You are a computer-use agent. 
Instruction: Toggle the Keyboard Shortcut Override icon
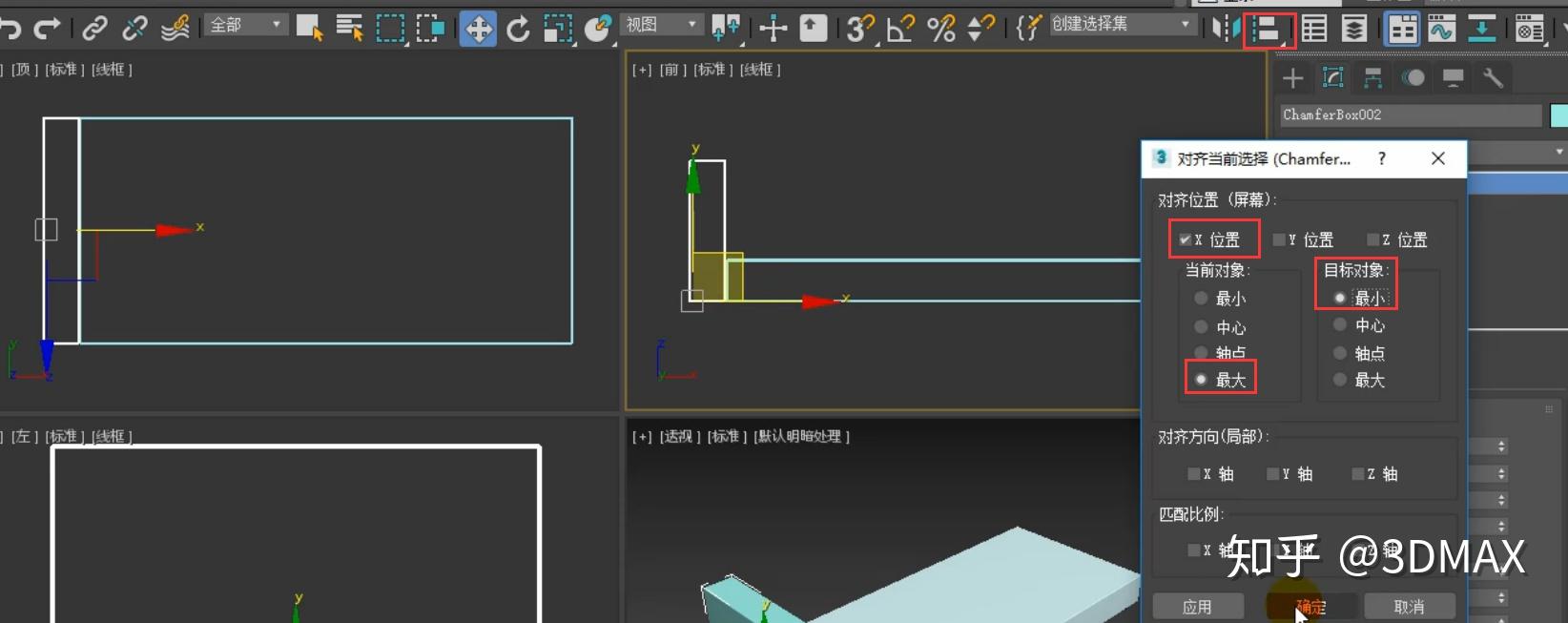coord(814,29)
